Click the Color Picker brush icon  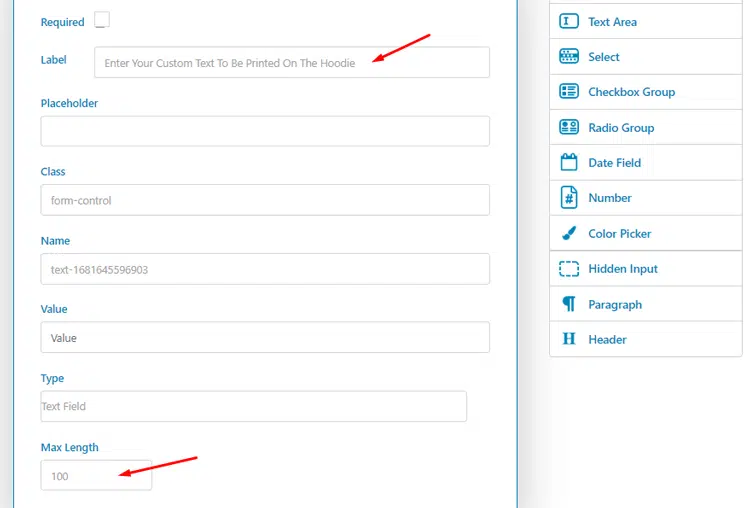569,234
